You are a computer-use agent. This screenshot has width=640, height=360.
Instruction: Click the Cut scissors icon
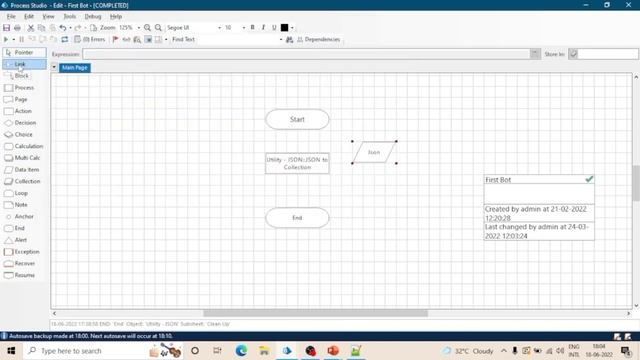(31, 28)
